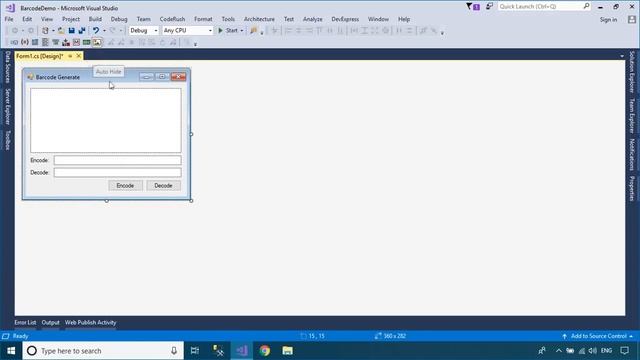Open the Build menu

95,19
